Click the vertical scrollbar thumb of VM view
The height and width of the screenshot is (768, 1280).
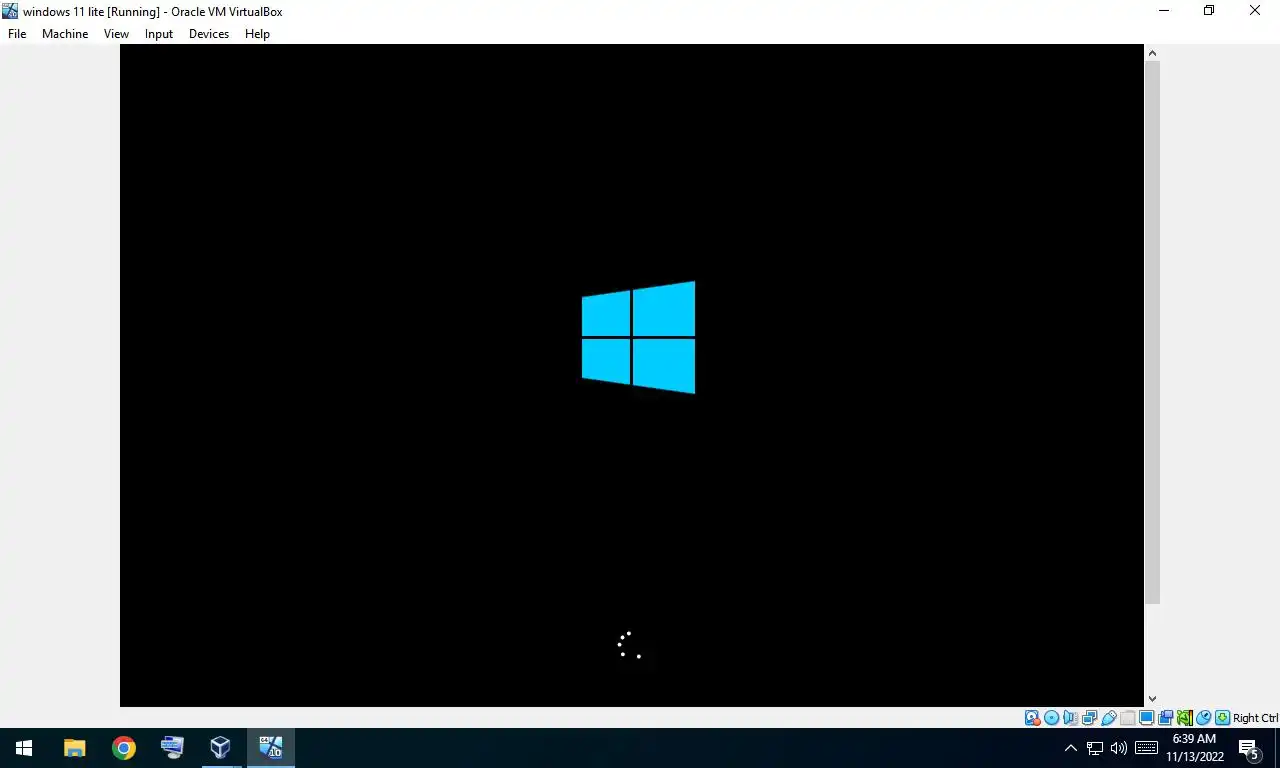point(1152,332)
